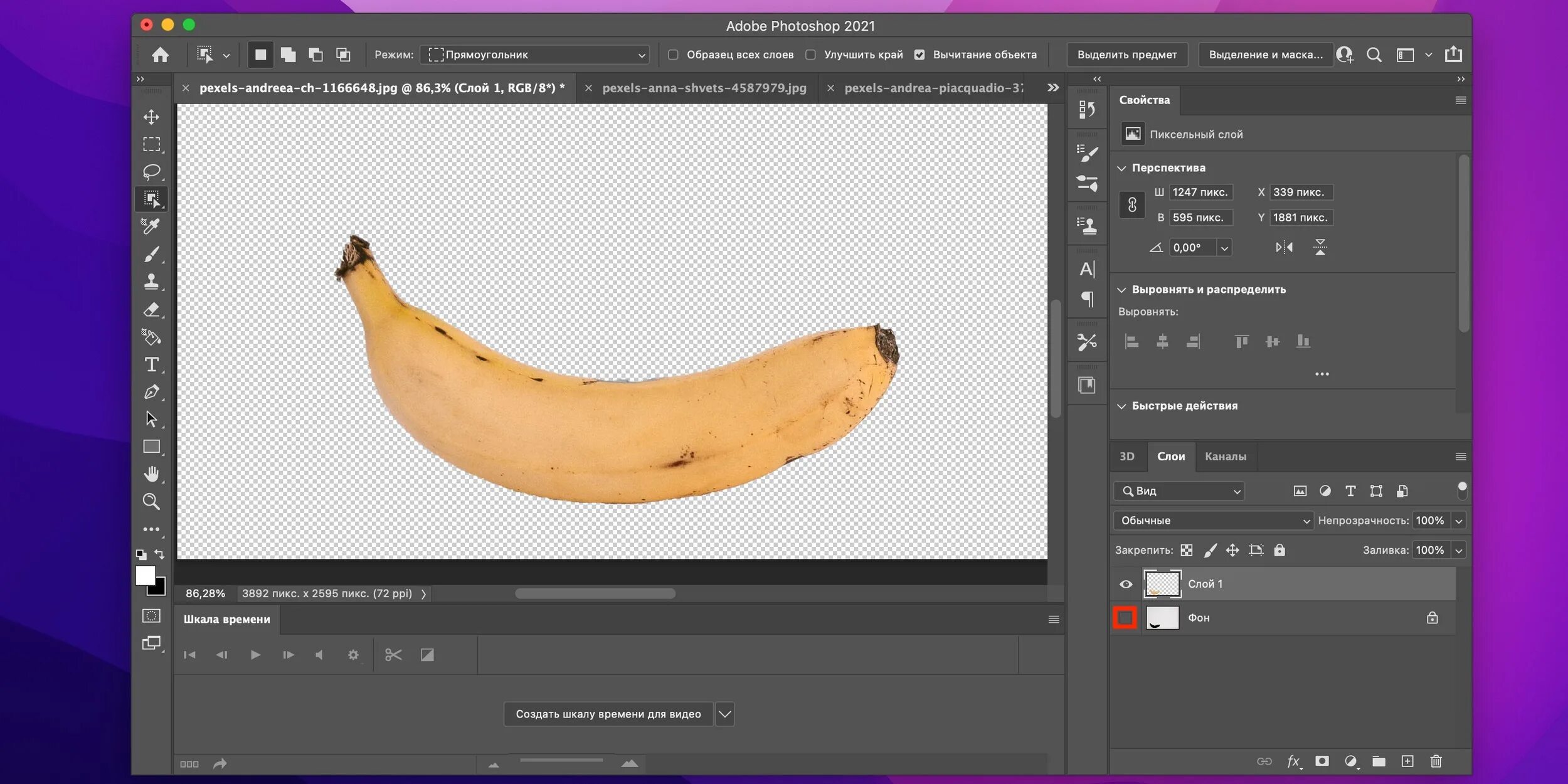The image size is (1568, 784).
Task: Toggle visibility of Фон layer
Action: (x=1125, y=617)
